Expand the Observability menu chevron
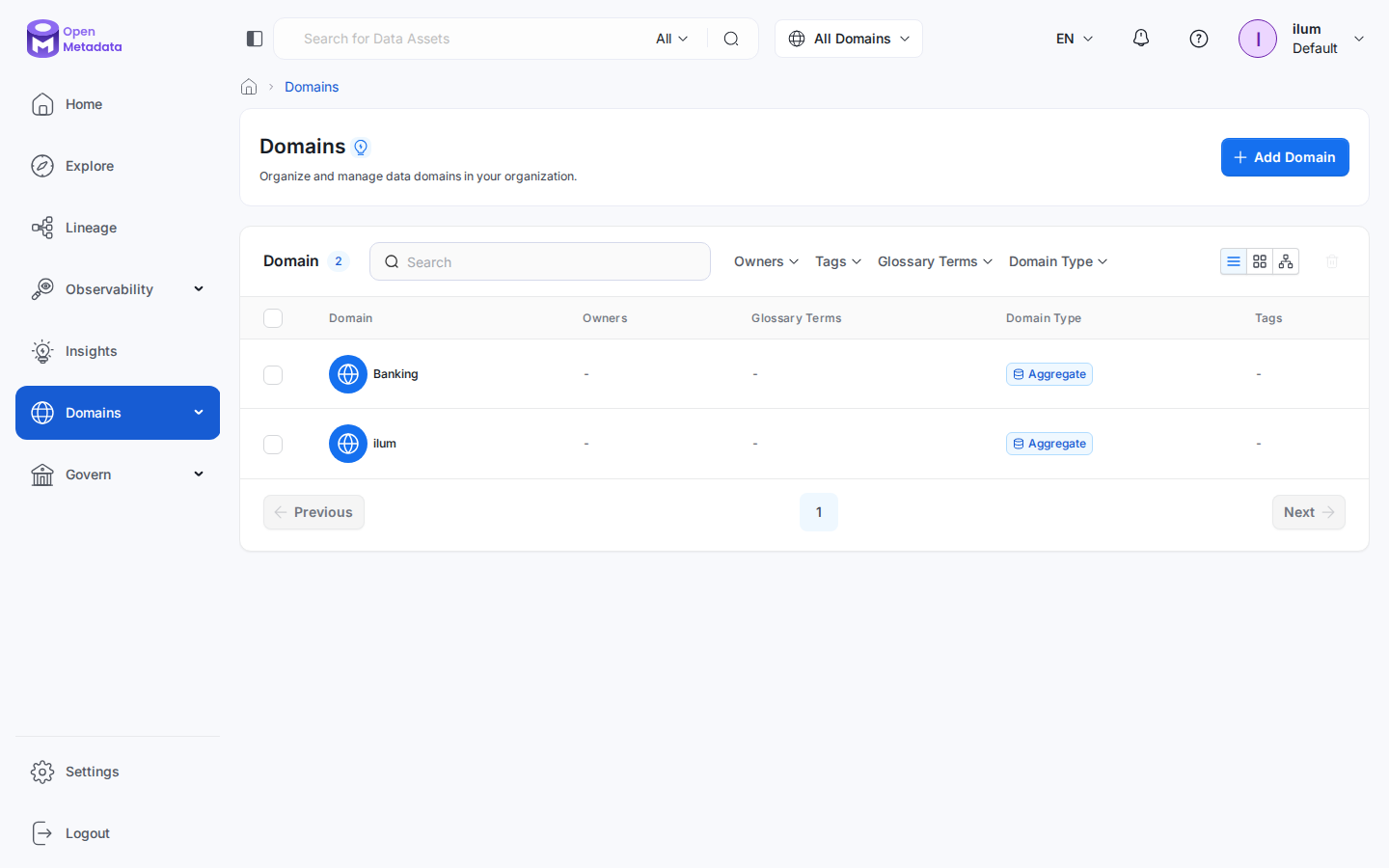 pos(199,289)
